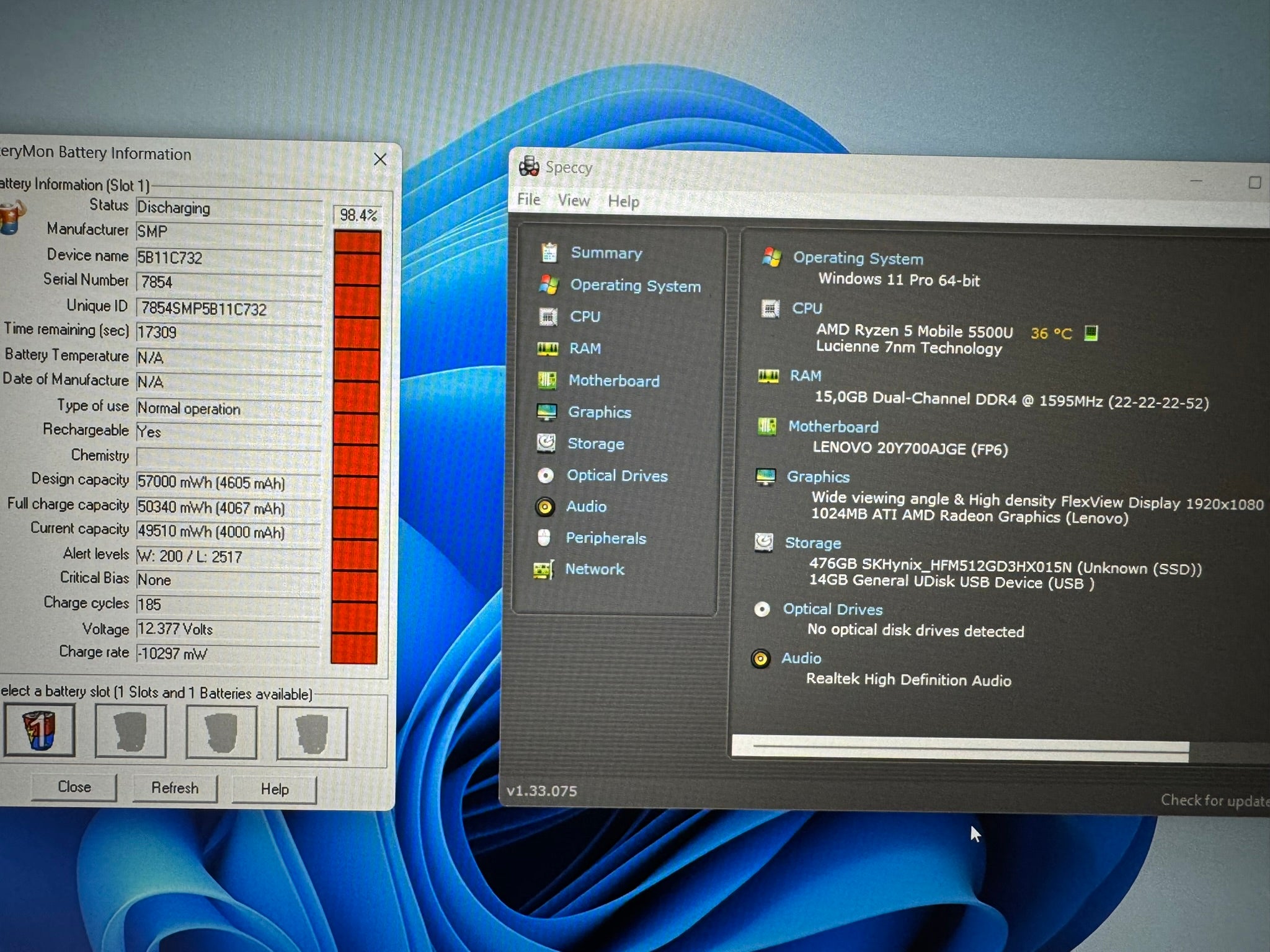
Task: Close BatteryMon window with X button
Action: (380, 159)
